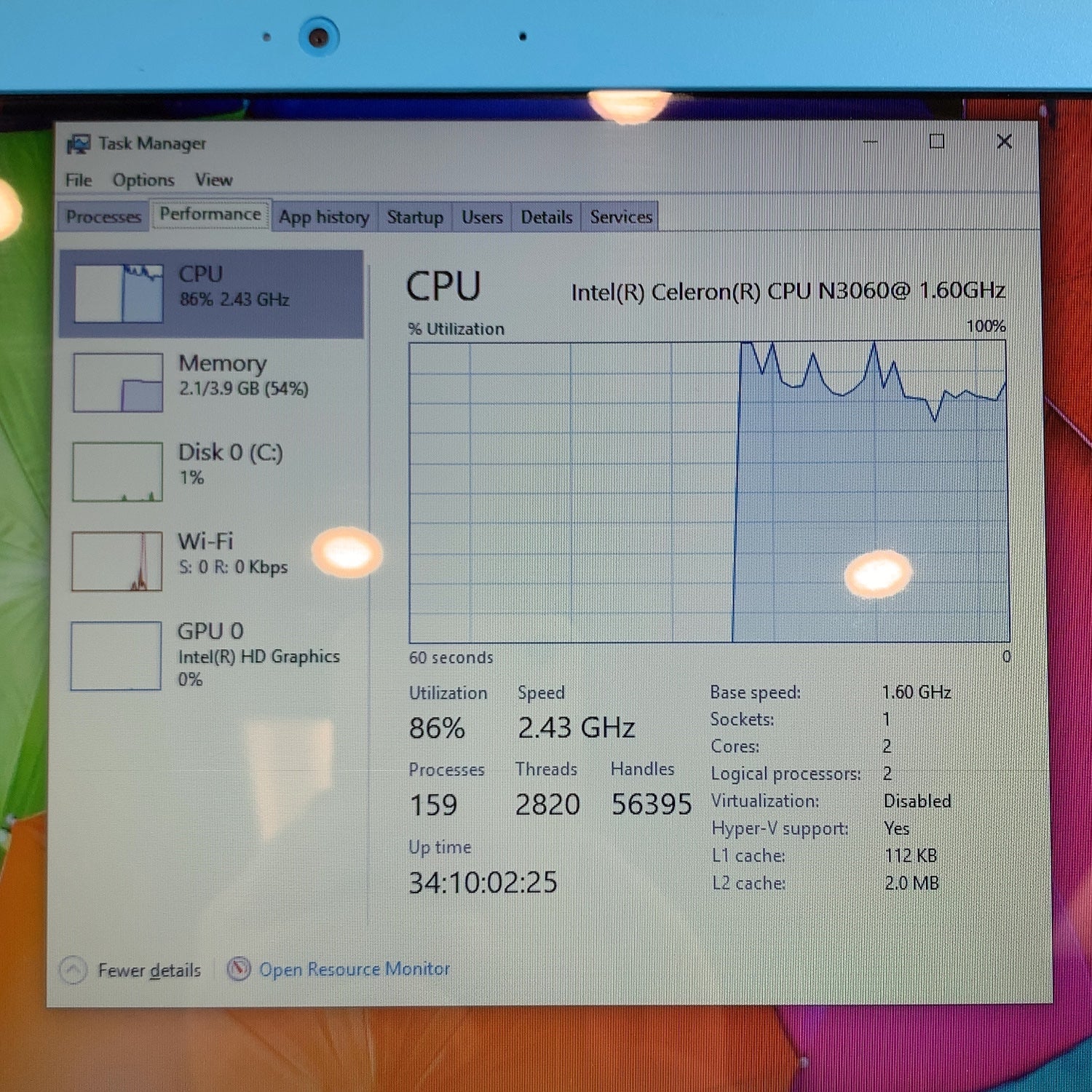Click the '60 seconds' graph axis label

tap(451, 657)
